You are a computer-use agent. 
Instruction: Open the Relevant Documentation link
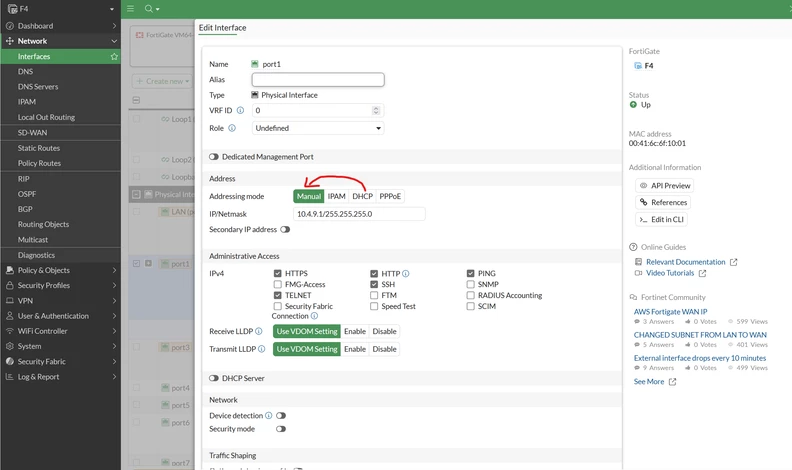pos(685,262)
